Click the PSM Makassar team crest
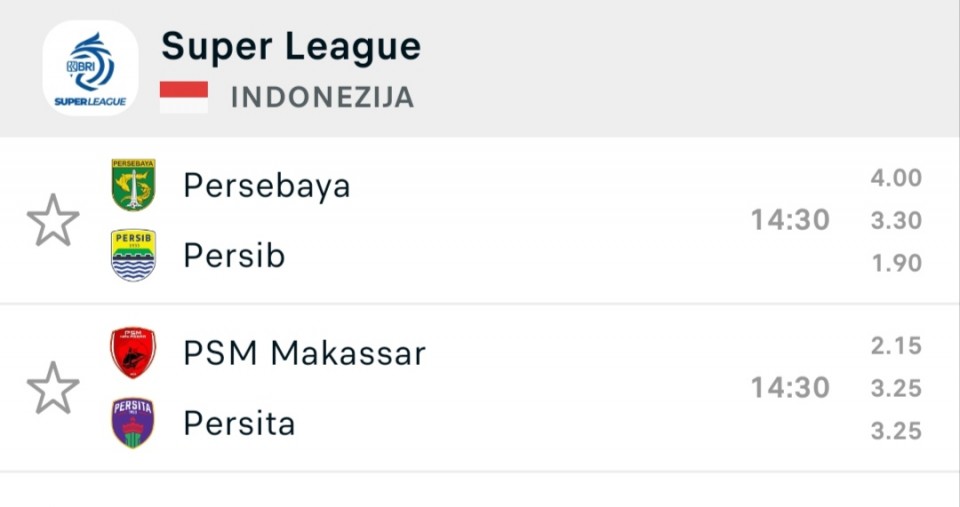Viewport: 960px width, 507px height. click(x=133, y=353)
